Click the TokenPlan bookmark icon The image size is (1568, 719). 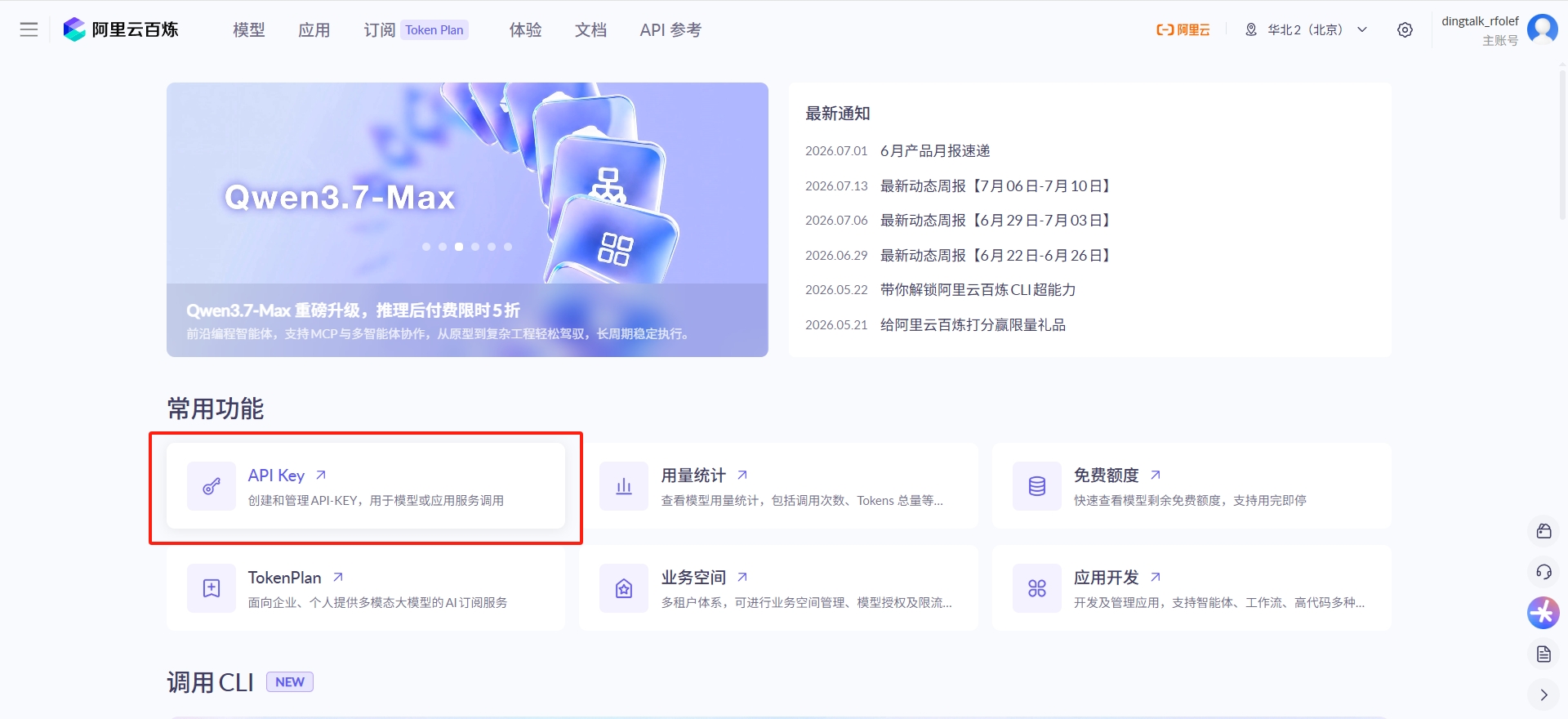212,588
